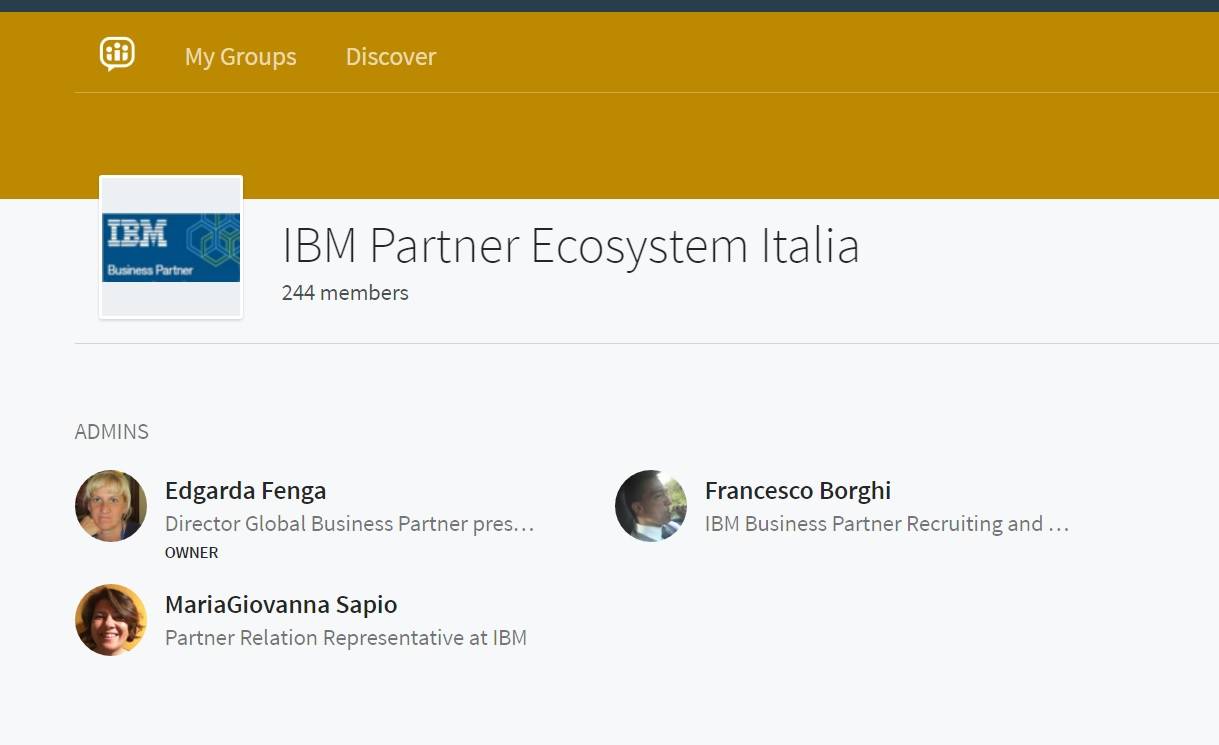The image size is (1219, 745).
Task: Open the IBM Partner Ecosystem Italia title
Action: [x=570, y=246]
